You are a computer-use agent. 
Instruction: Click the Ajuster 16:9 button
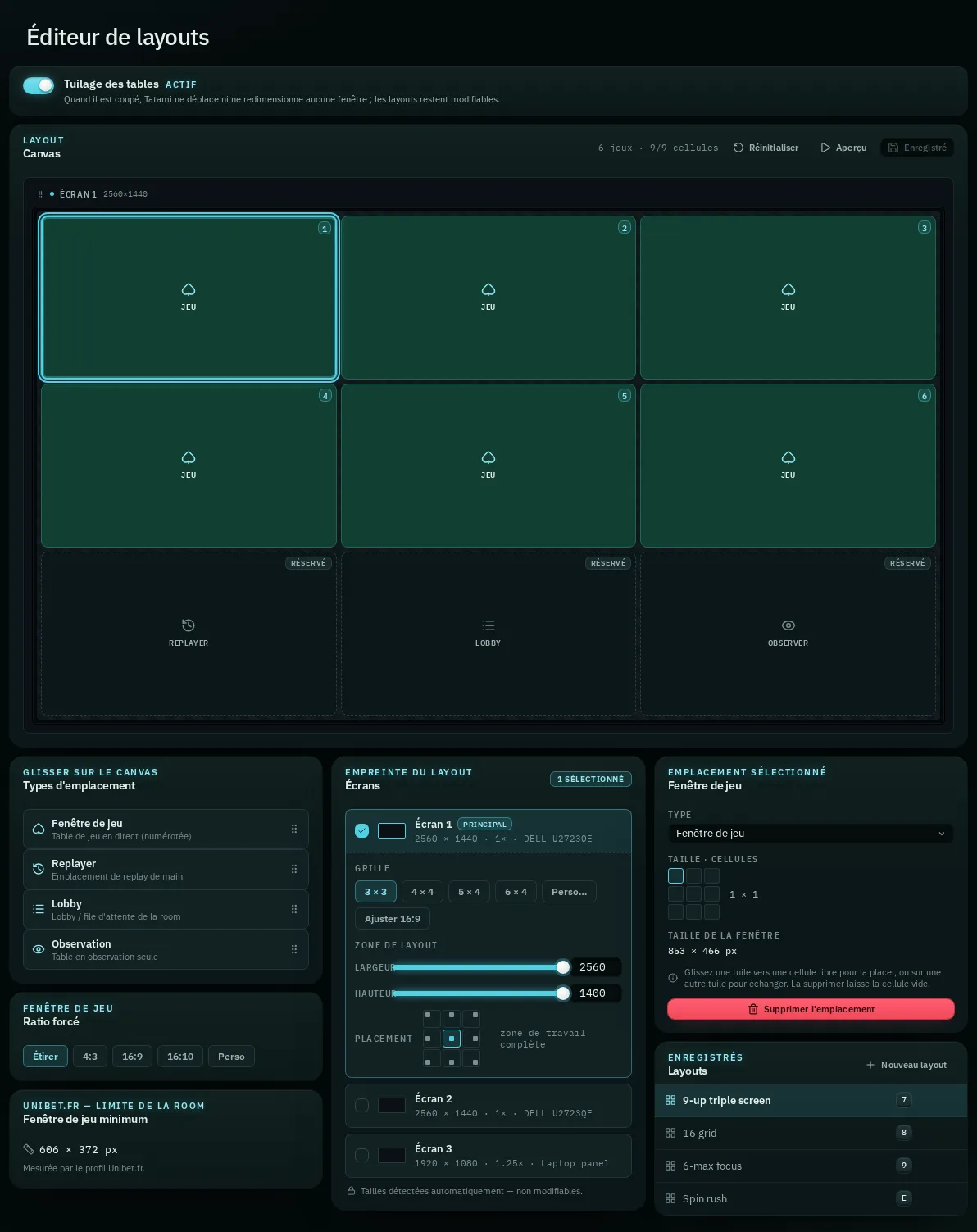393,919
